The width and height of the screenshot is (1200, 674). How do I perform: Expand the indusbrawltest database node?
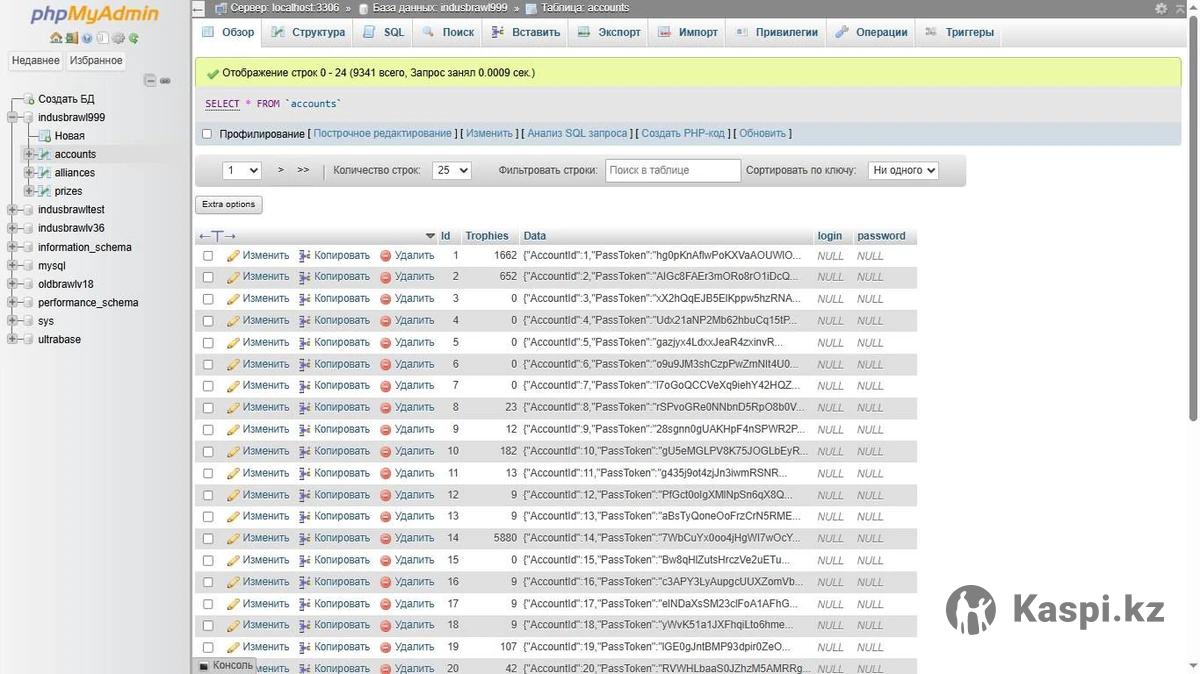(13, 210)
